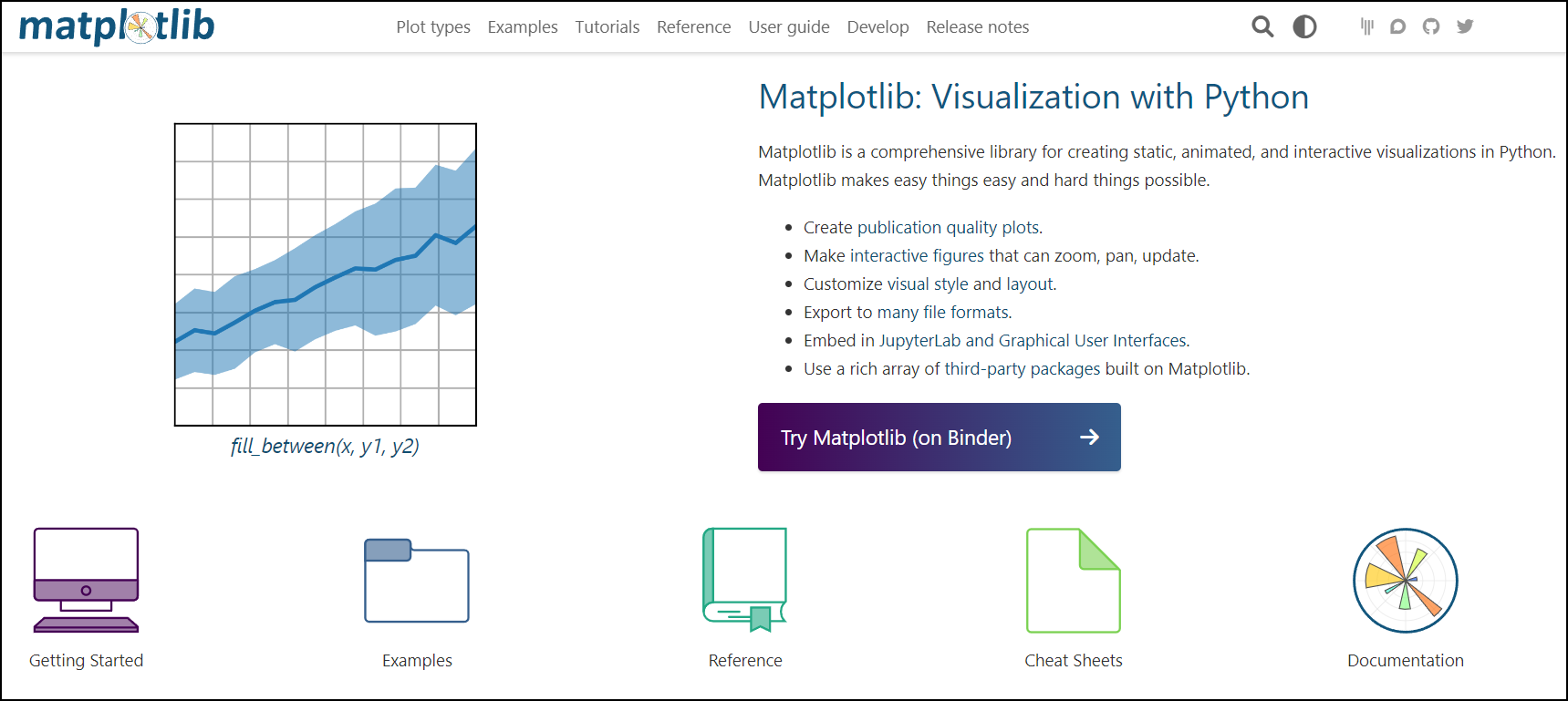Click 'Matplotlib makes easy things easy' sentence
The image size is (1568, 701).
[984, 180]
